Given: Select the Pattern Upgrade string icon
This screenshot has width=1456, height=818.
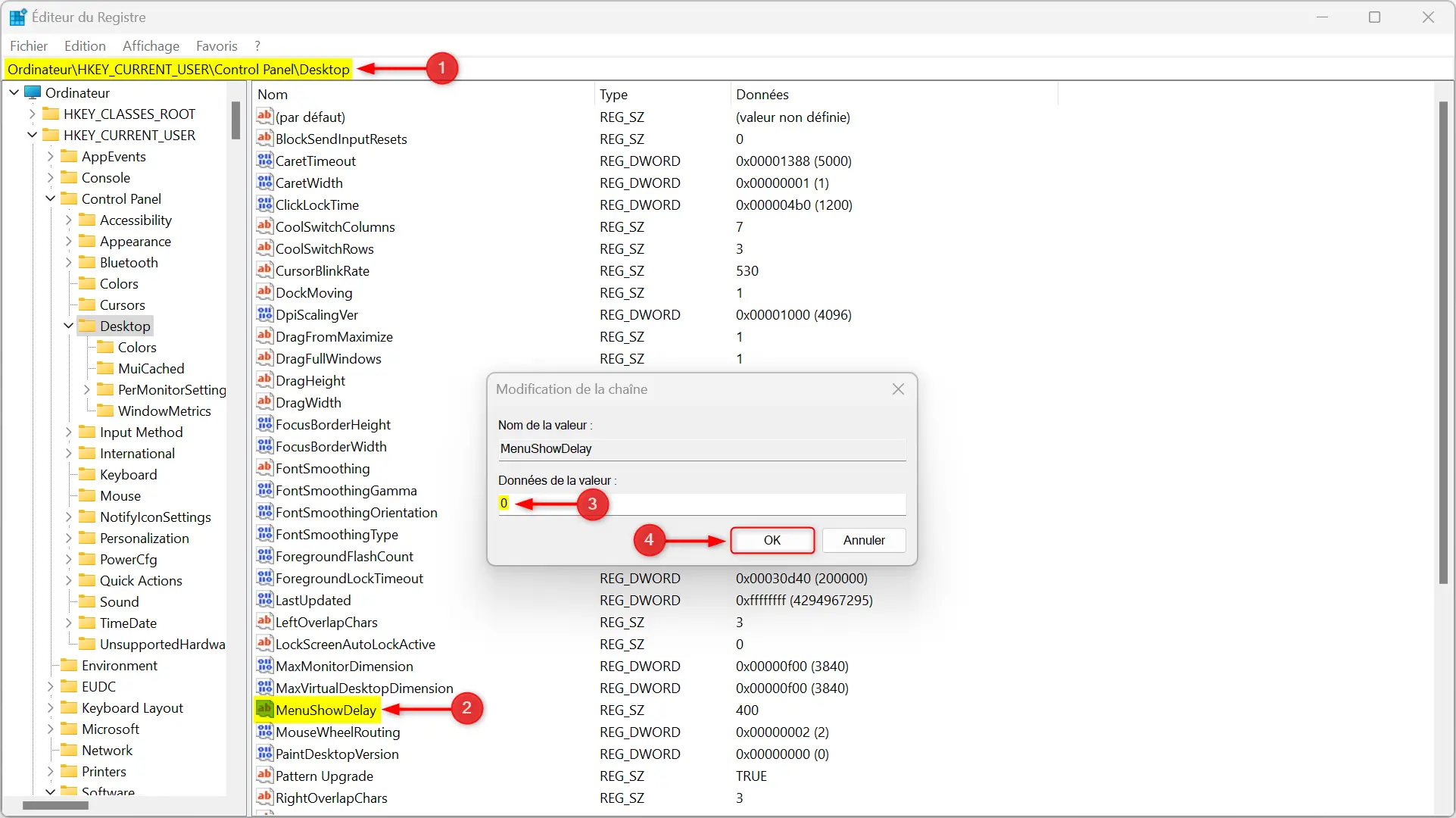Looking at the screenshot, I should click(264, 776).
